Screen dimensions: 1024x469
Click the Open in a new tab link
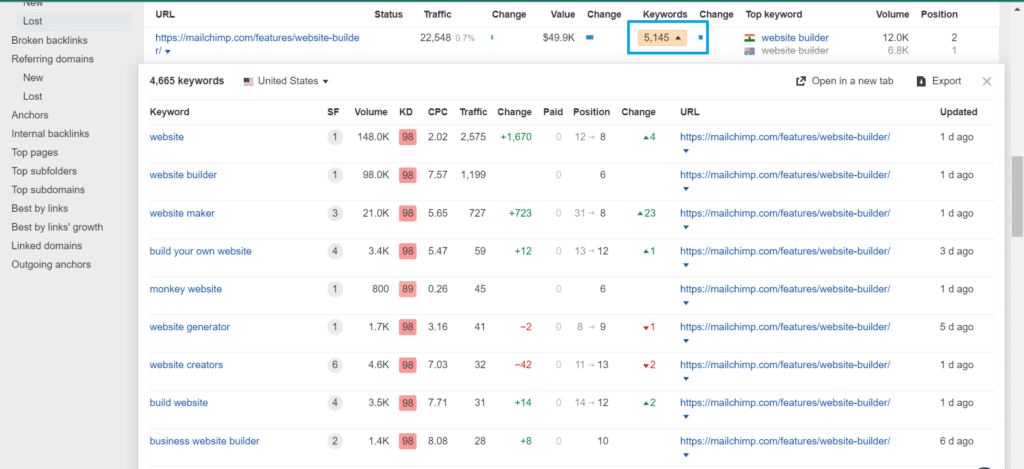point(852,81)
